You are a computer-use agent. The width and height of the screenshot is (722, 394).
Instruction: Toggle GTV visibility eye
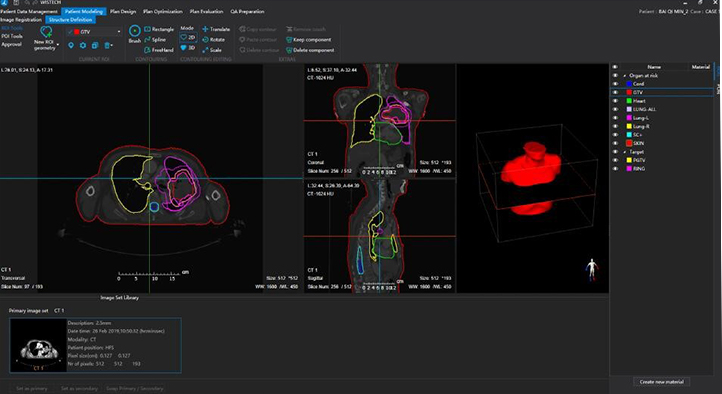[615, 93]
